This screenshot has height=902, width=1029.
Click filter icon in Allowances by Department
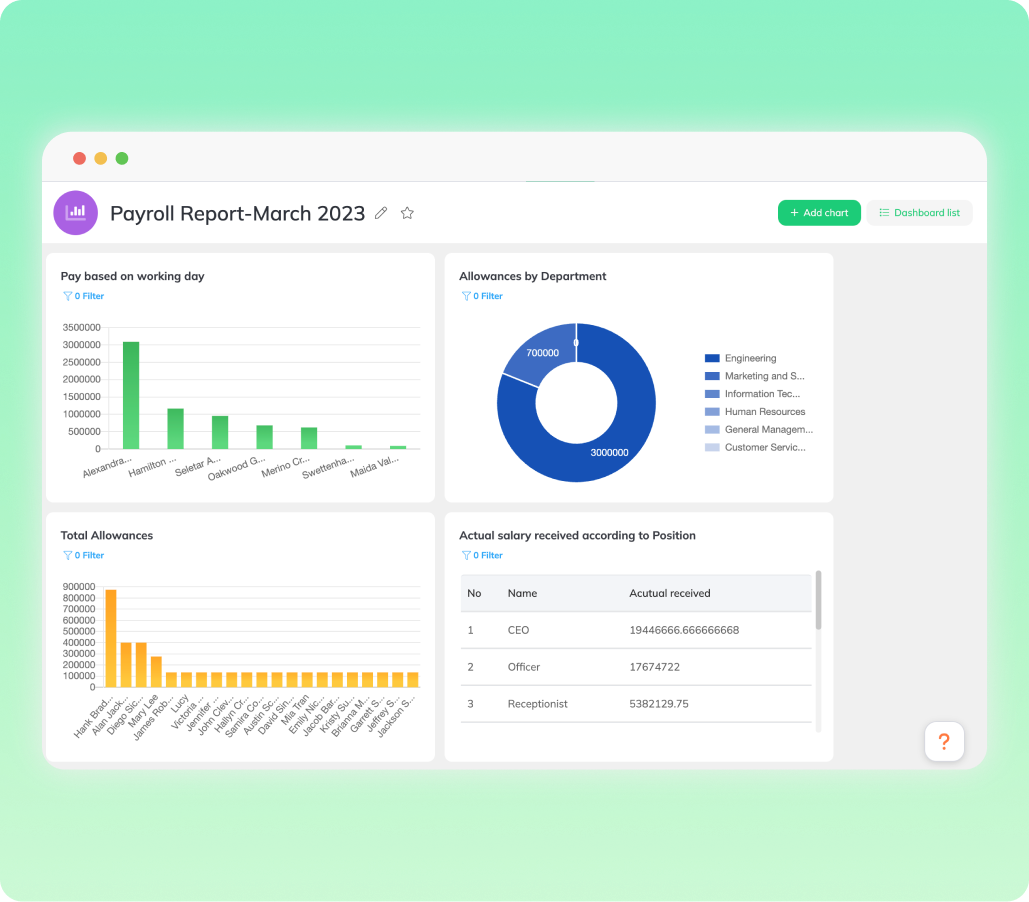click(466, 296)
